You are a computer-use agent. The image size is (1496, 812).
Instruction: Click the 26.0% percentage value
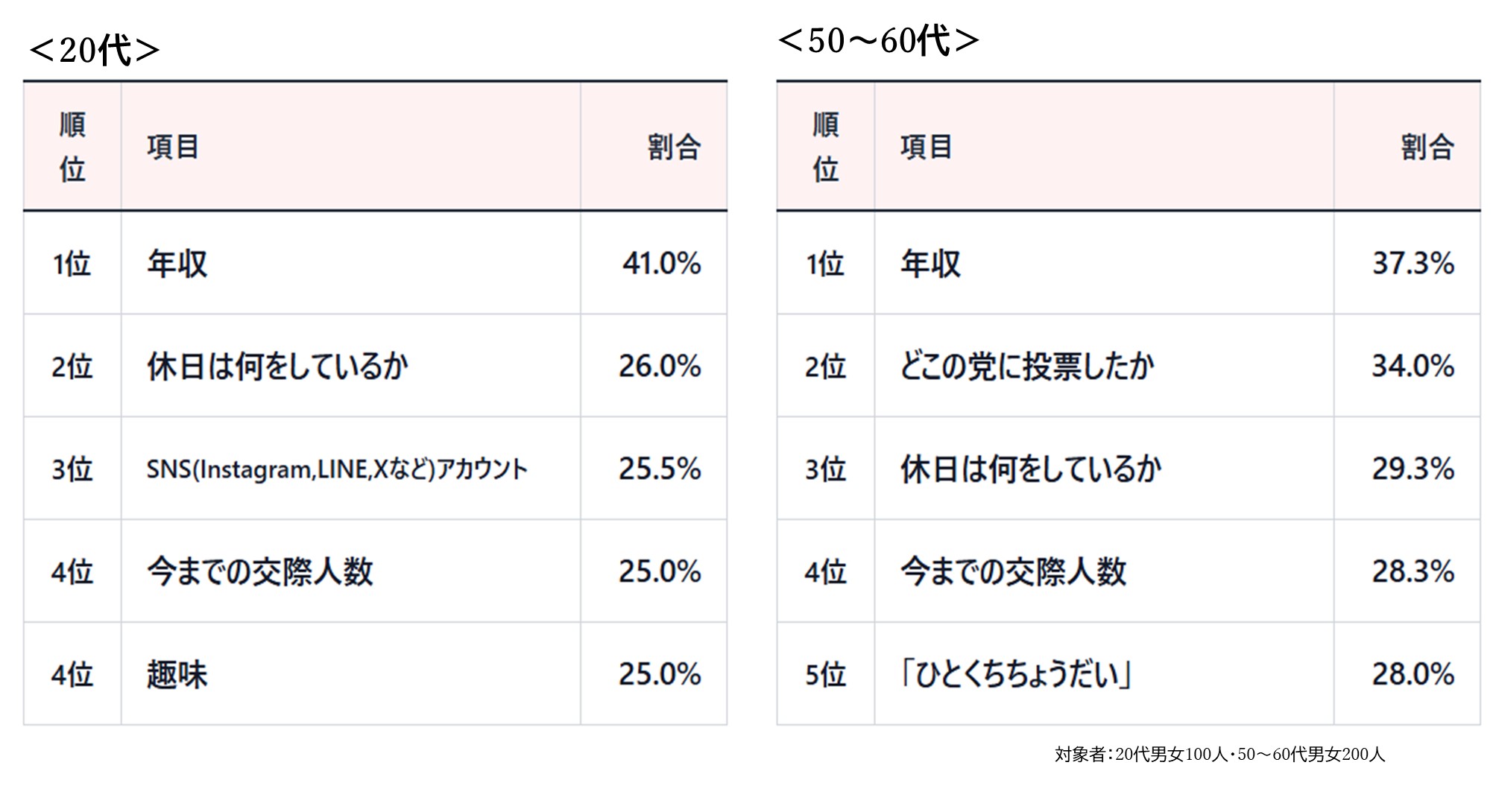660,366
